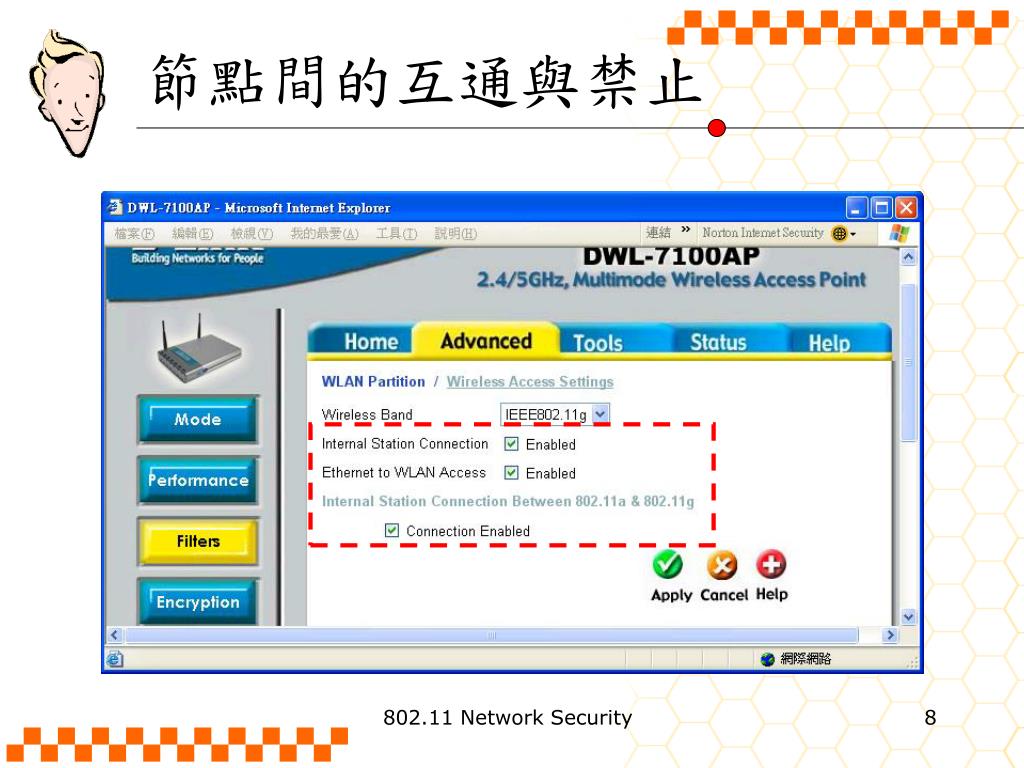Screen dimensions: 1024x768
Task: Click the orange Cancel X icon
Action: point(722,565)
